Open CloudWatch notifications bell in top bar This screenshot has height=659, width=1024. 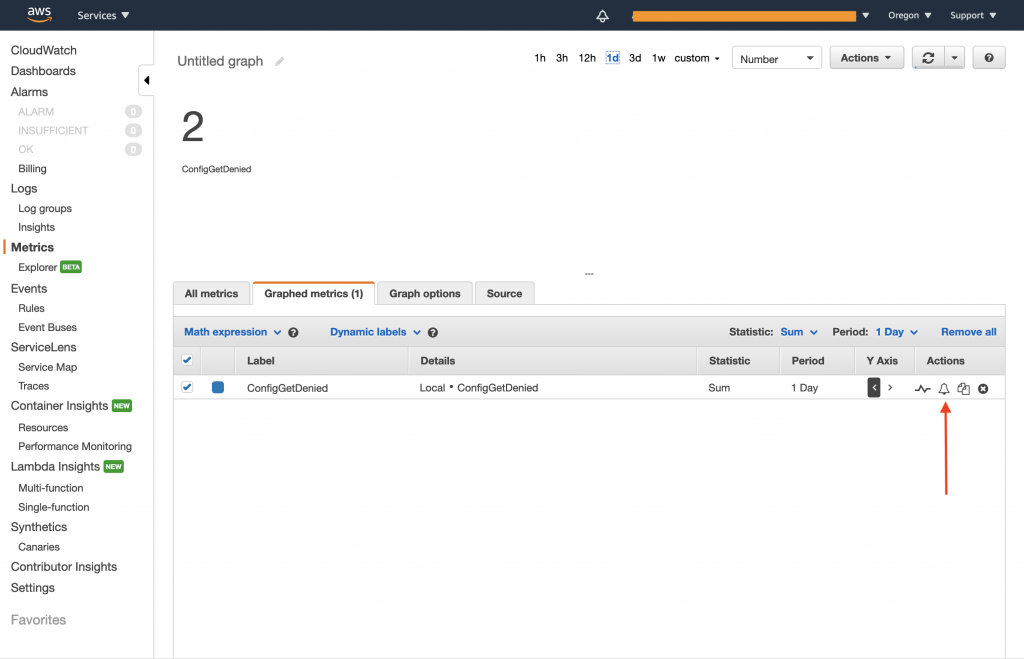pyautogui.click(x=601, y=15)
